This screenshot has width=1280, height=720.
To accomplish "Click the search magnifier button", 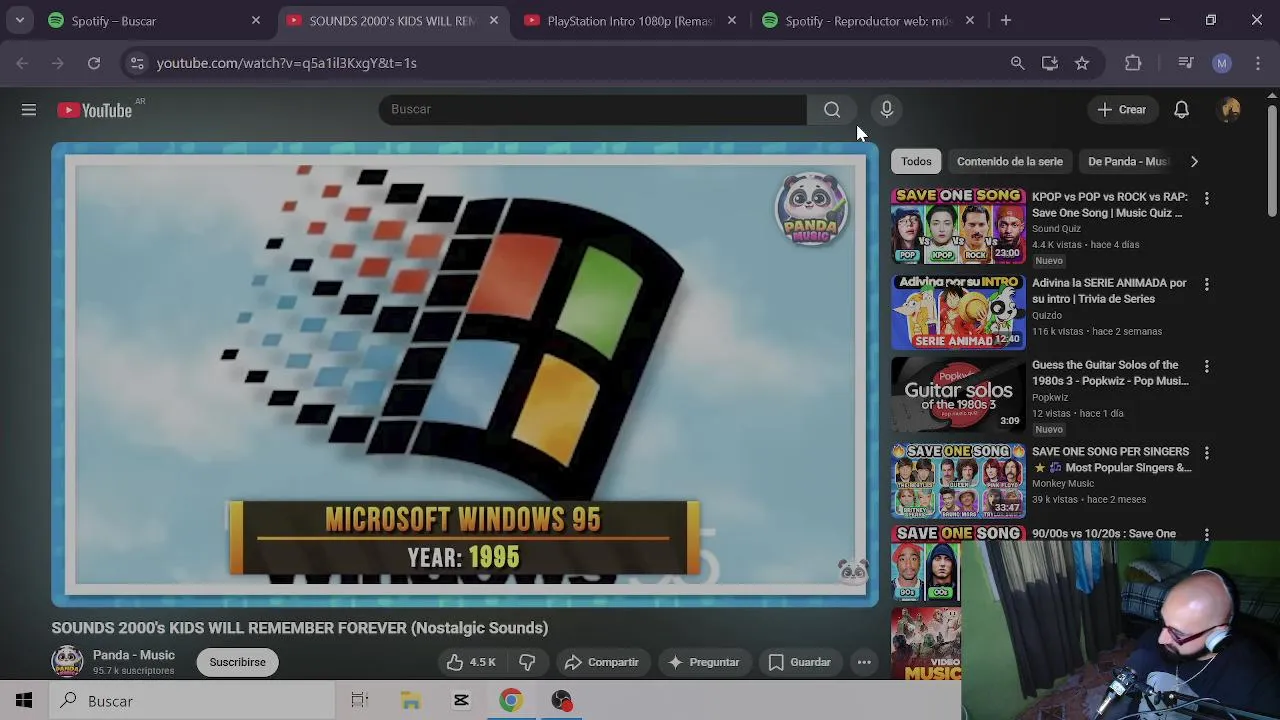I will point(832,109).
